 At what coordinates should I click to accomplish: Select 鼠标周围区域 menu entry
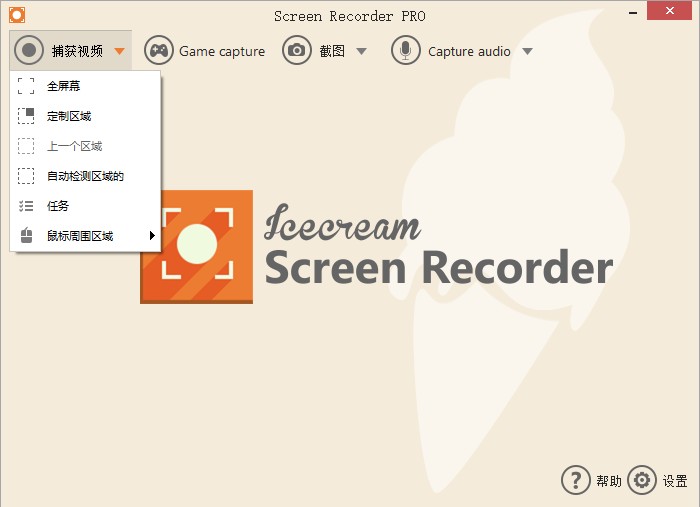point(85,236)
